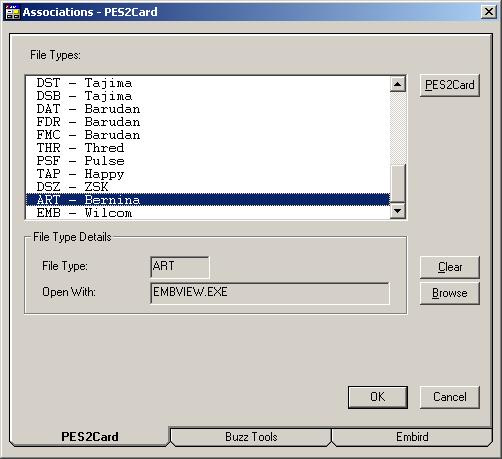Select the DAT - Barudan file type
The height and width of the screenshot is (459, 502).
coord(208,109)
